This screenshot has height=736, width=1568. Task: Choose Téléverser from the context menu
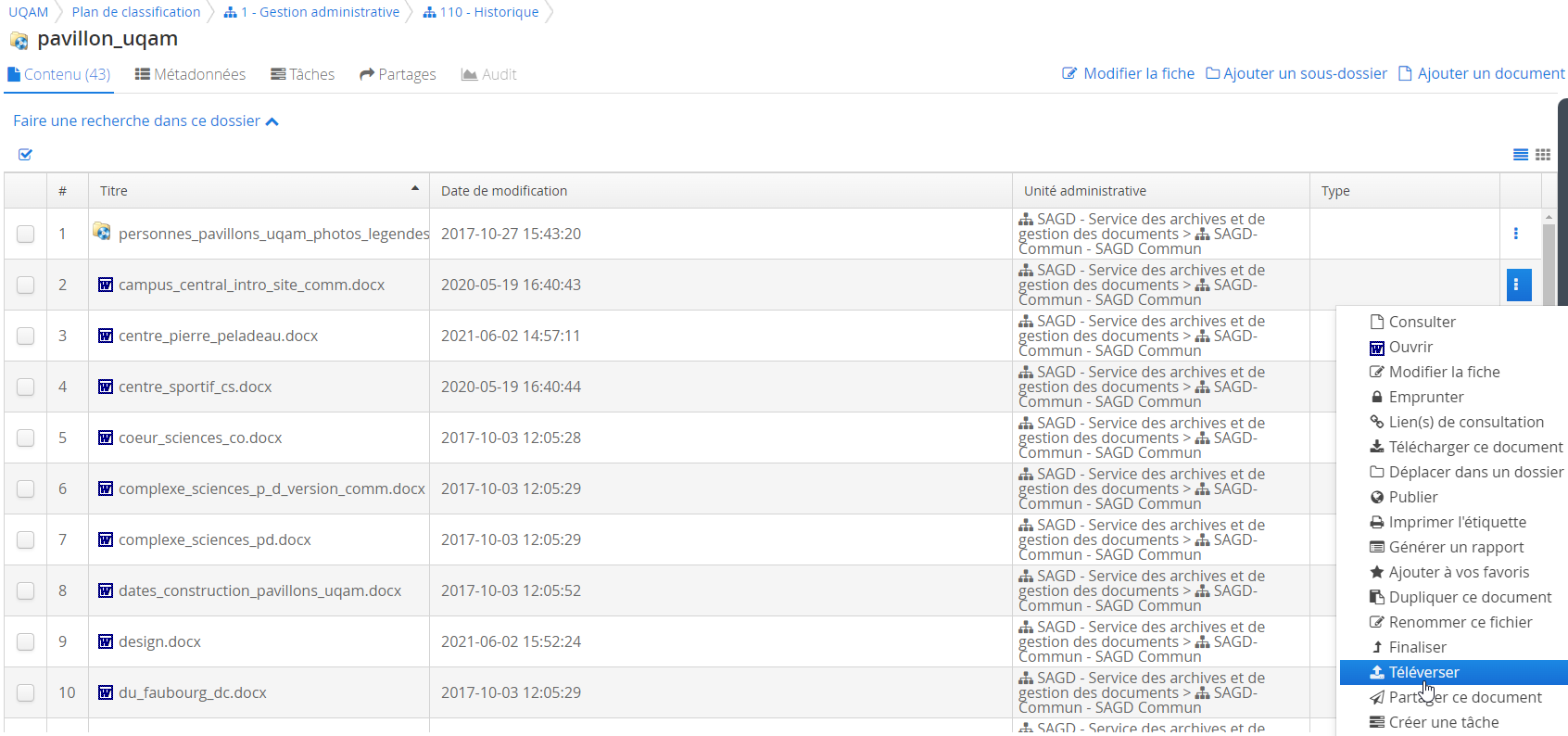click(1423, 672)
